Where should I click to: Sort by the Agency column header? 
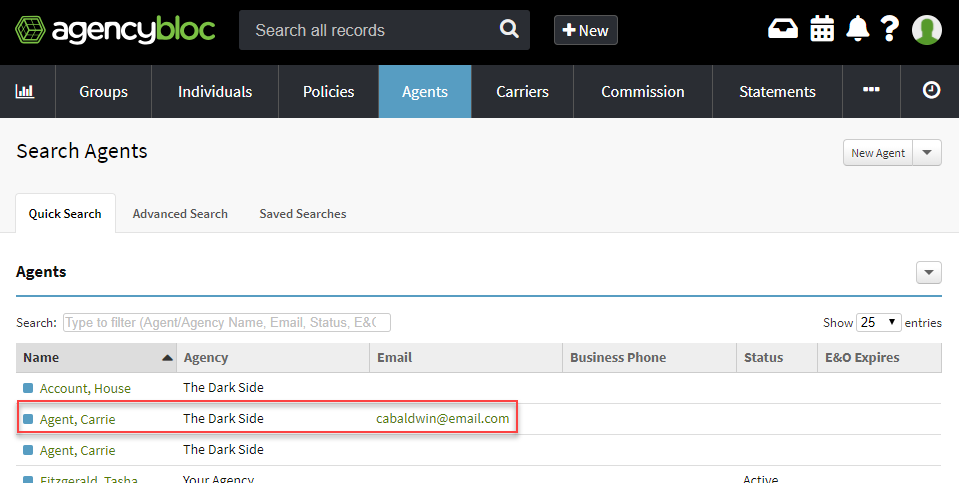273,358
